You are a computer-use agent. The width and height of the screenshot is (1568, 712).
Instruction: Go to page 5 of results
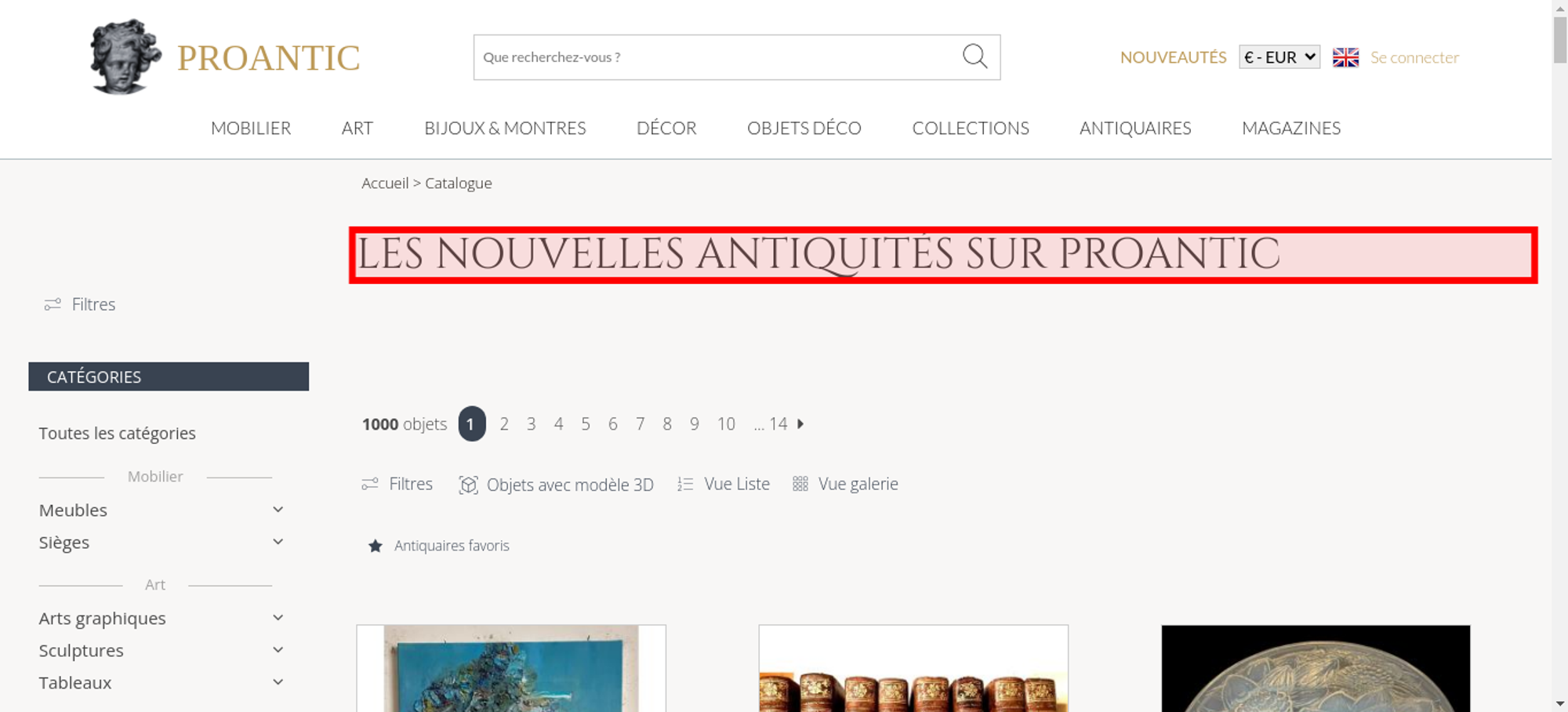point(586,424)
